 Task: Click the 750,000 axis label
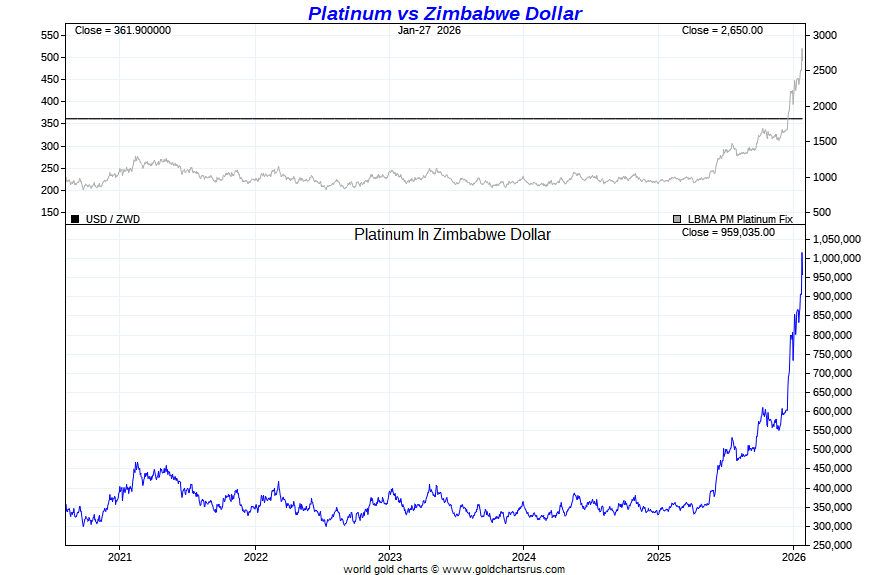[x=832, y=354]
